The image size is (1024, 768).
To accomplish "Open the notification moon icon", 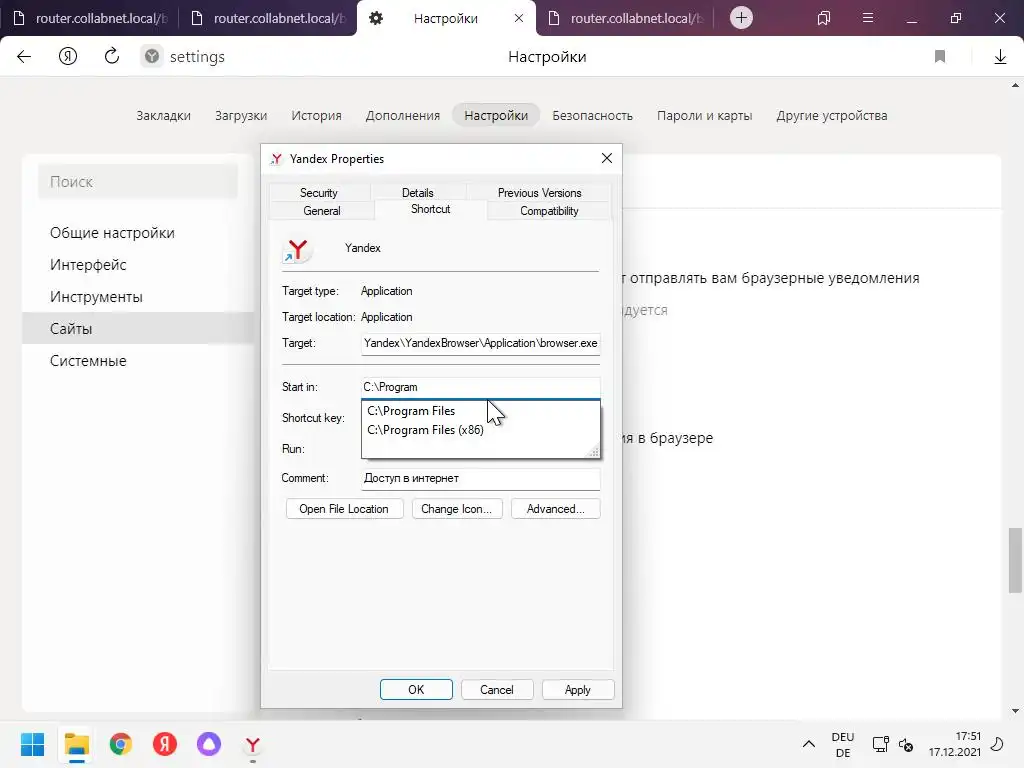I will point(997,744).
